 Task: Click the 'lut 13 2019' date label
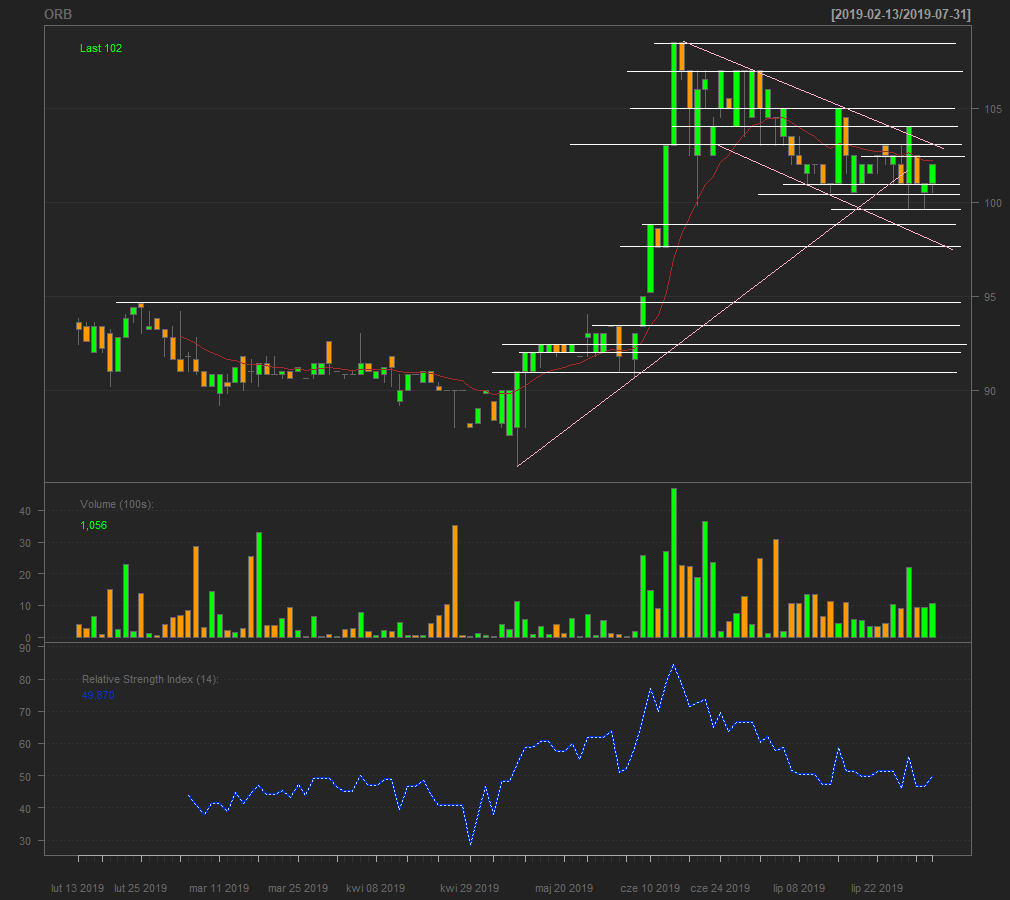tap(77, 888)
